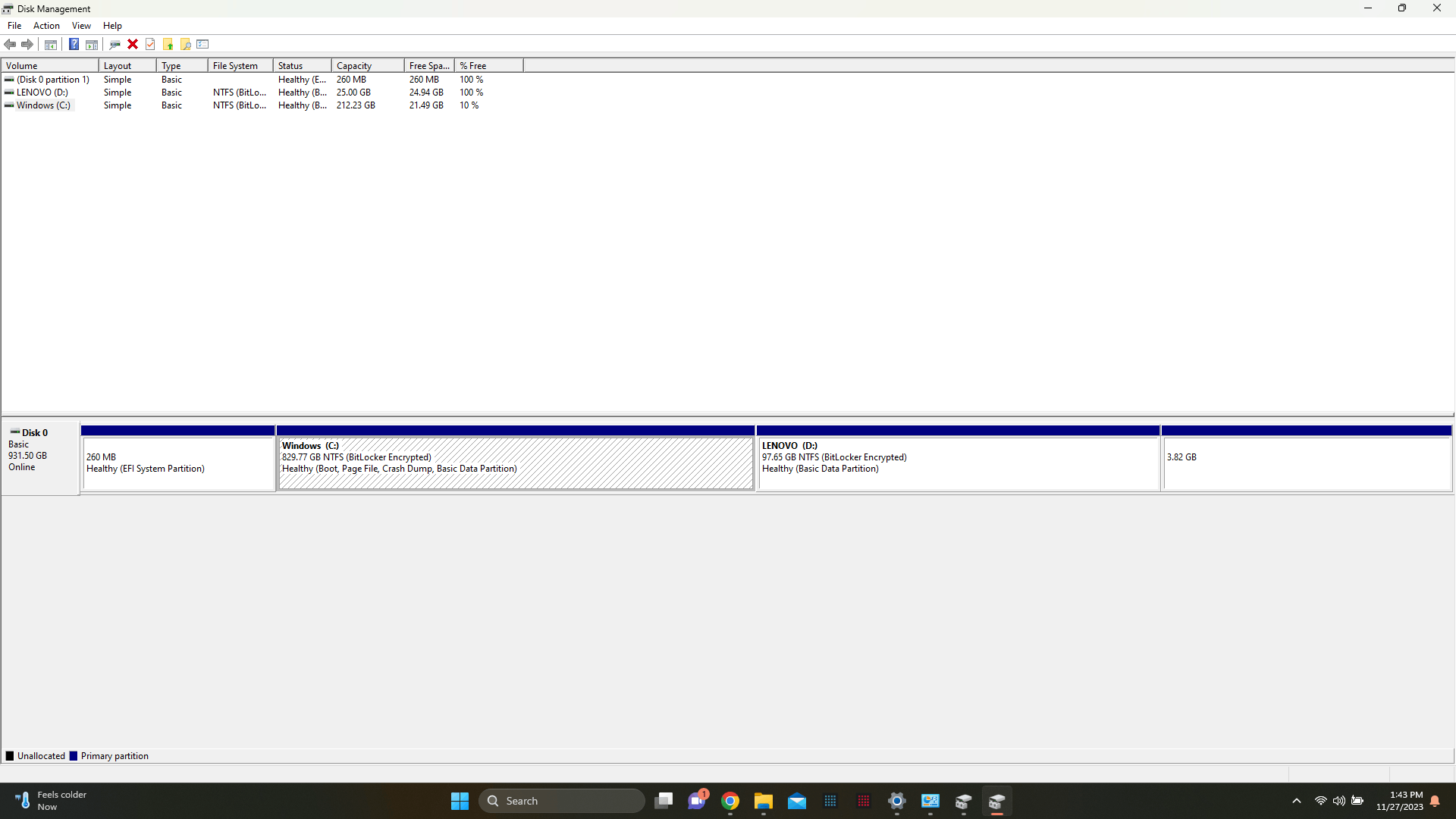Image resolution: width=1456 pixels, height=819 pixels.
Task: Open the 1:43 PM clock and date
Action: [x=1399, y=801]
